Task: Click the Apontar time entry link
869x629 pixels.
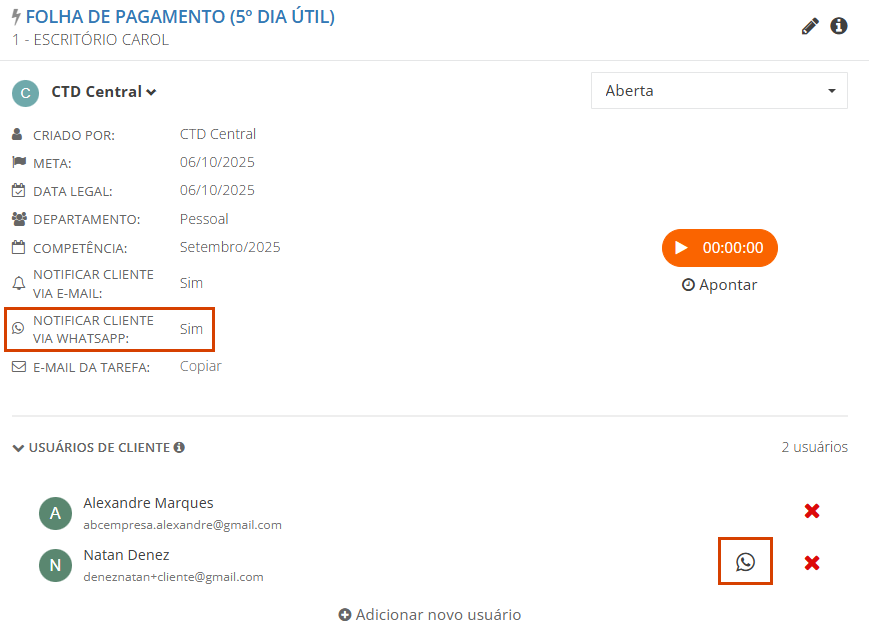Action: tap(719, 285)
